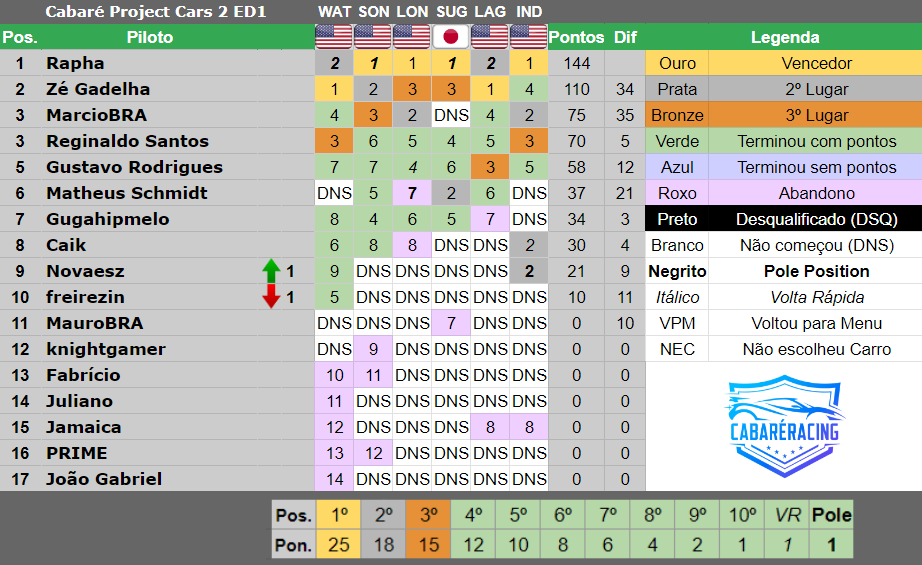The image size is (922, 565).
Task: Click the Legenda header cell
Action: pyautogui.click(x=784, y=37)
